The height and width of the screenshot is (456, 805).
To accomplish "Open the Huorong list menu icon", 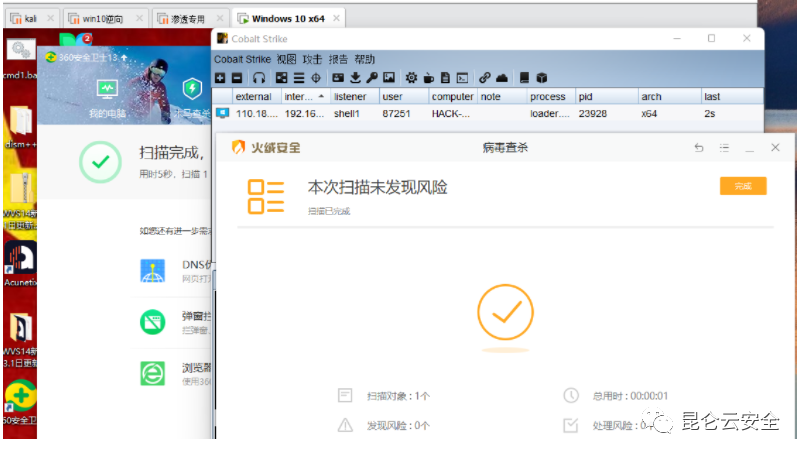I will click(x=724, y=148).
